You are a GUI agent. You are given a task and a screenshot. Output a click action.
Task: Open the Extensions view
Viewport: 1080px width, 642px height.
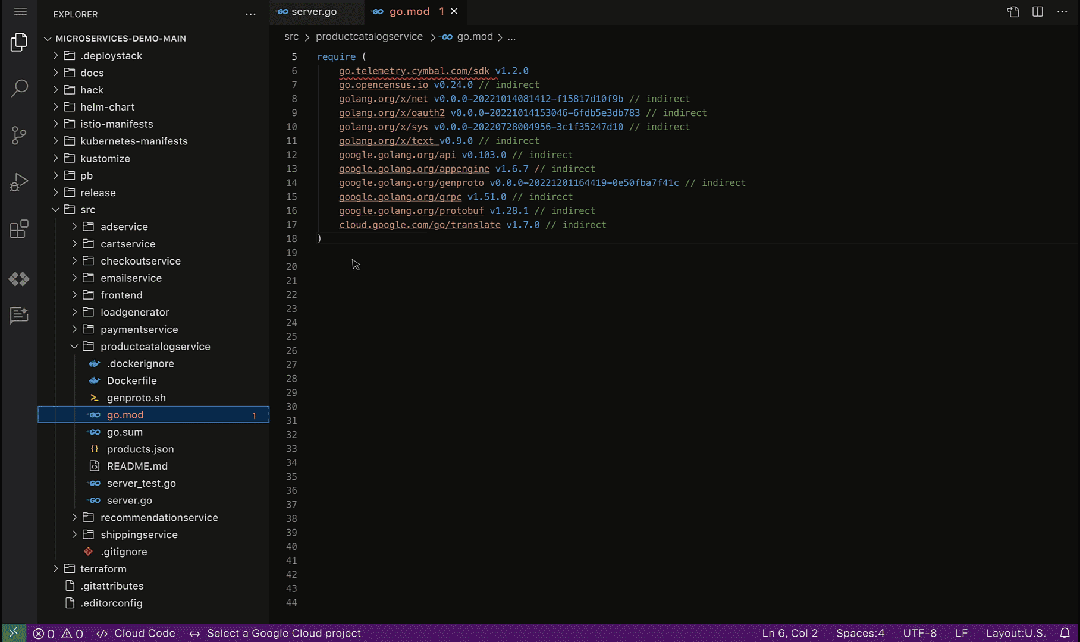(19, 229)
